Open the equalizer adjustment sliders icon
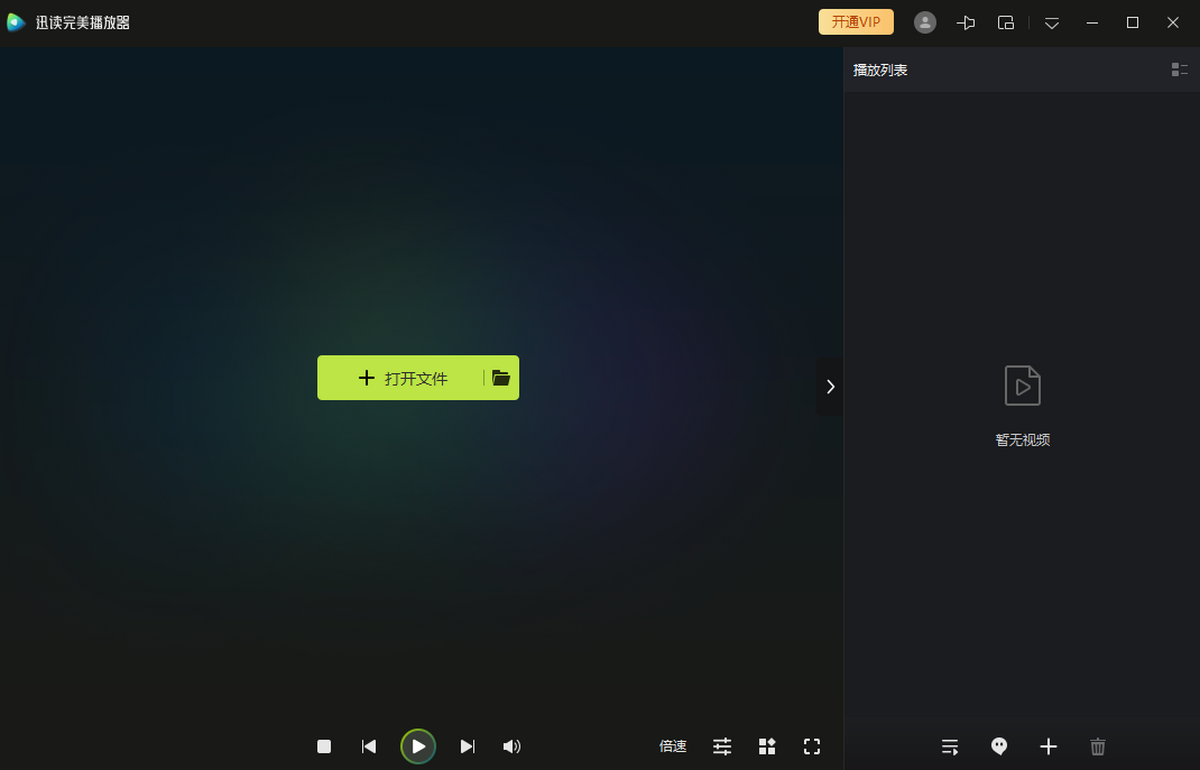 [x=722, y=746]
